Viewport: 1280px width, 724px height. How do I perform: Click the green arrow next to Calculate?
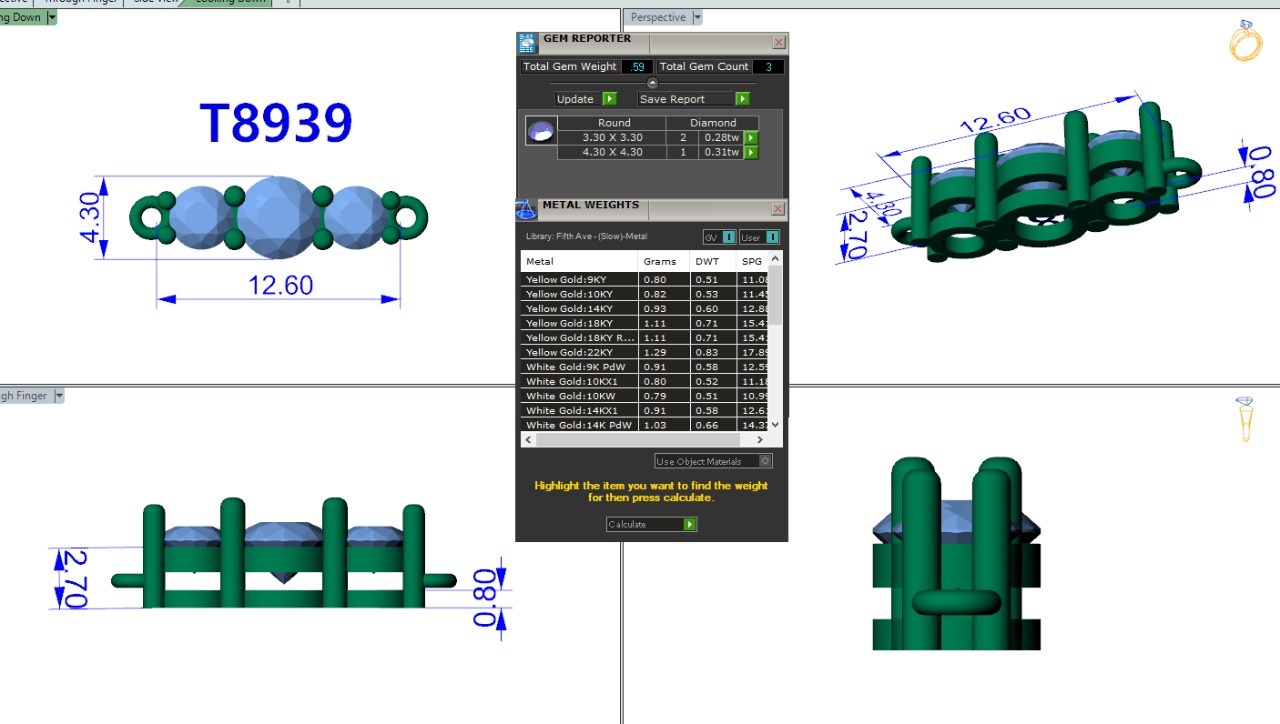[690, 524]
